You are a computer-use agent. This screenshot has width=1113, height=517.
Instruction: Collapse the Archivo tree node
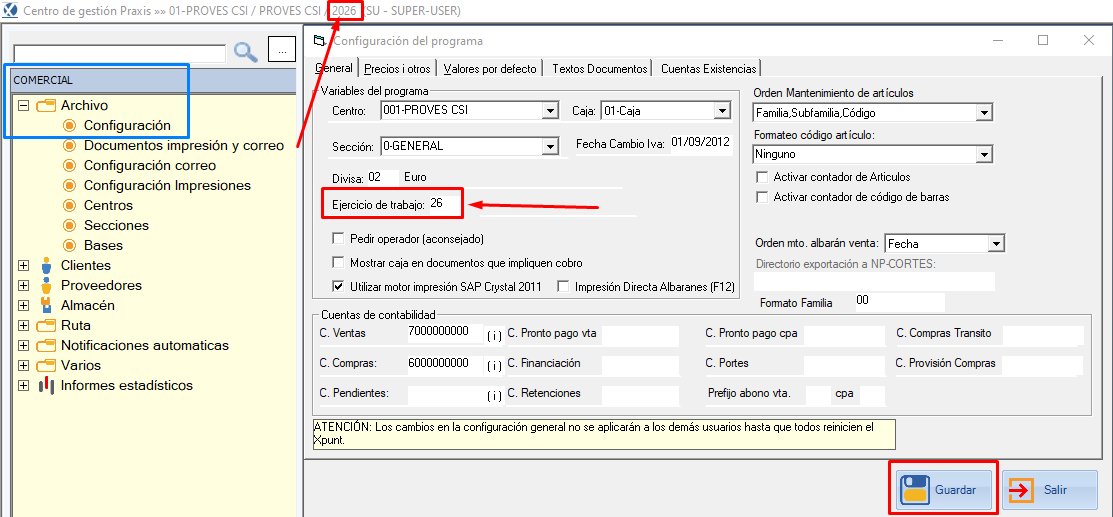point(23,105)
